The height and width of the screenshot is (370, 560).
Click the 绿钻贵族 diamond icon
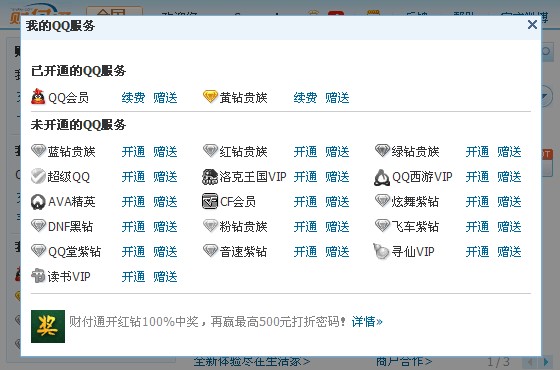pyautogui.click(x=382, y=151)
